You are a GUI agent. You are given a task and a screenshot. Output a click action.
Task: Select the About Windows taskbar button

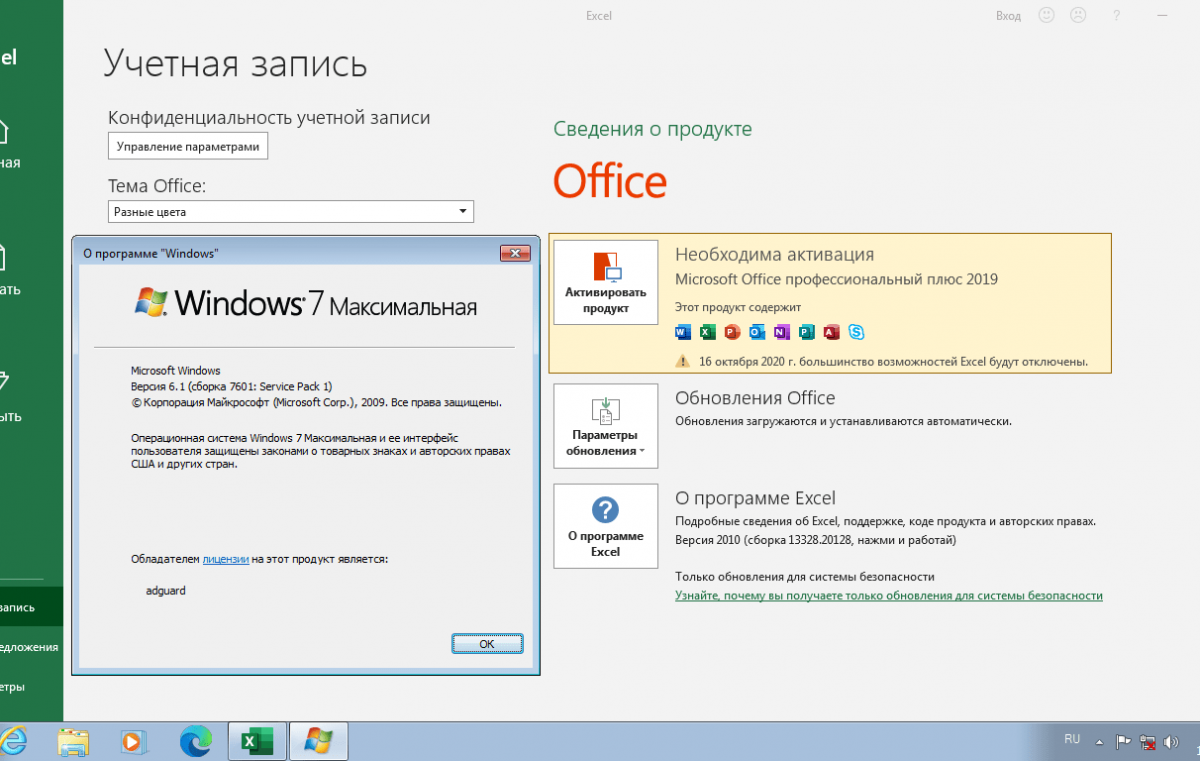point(319,741)
